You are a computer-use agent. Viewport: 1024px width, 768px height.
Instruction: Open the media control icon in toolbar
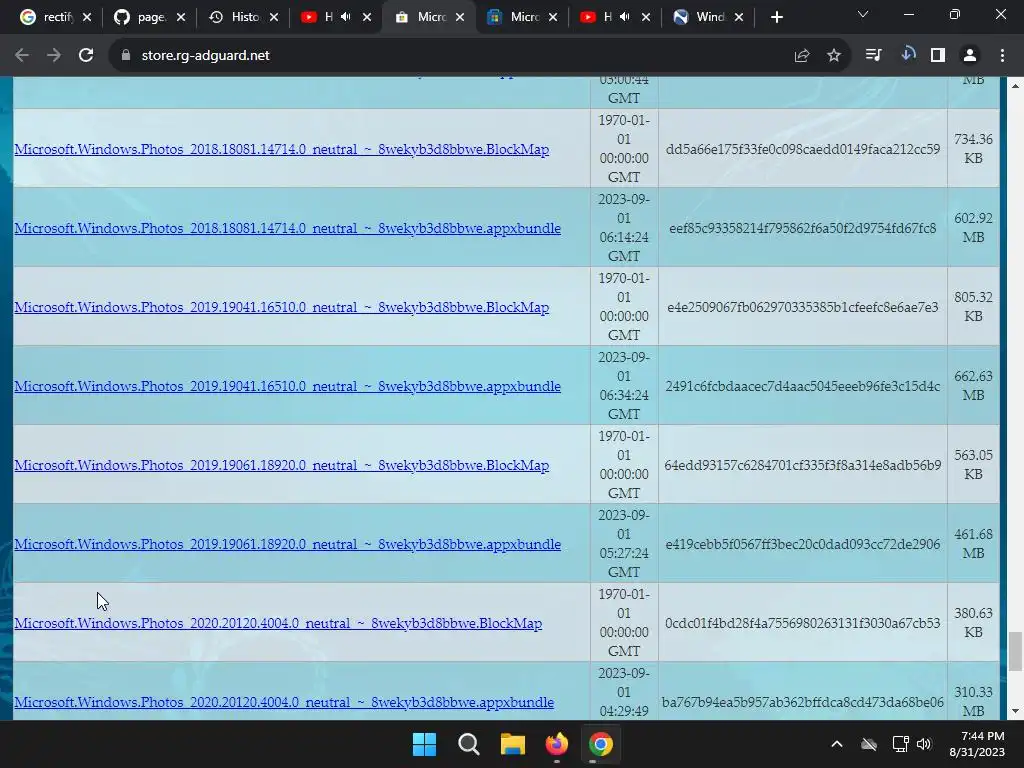[873, 56]
